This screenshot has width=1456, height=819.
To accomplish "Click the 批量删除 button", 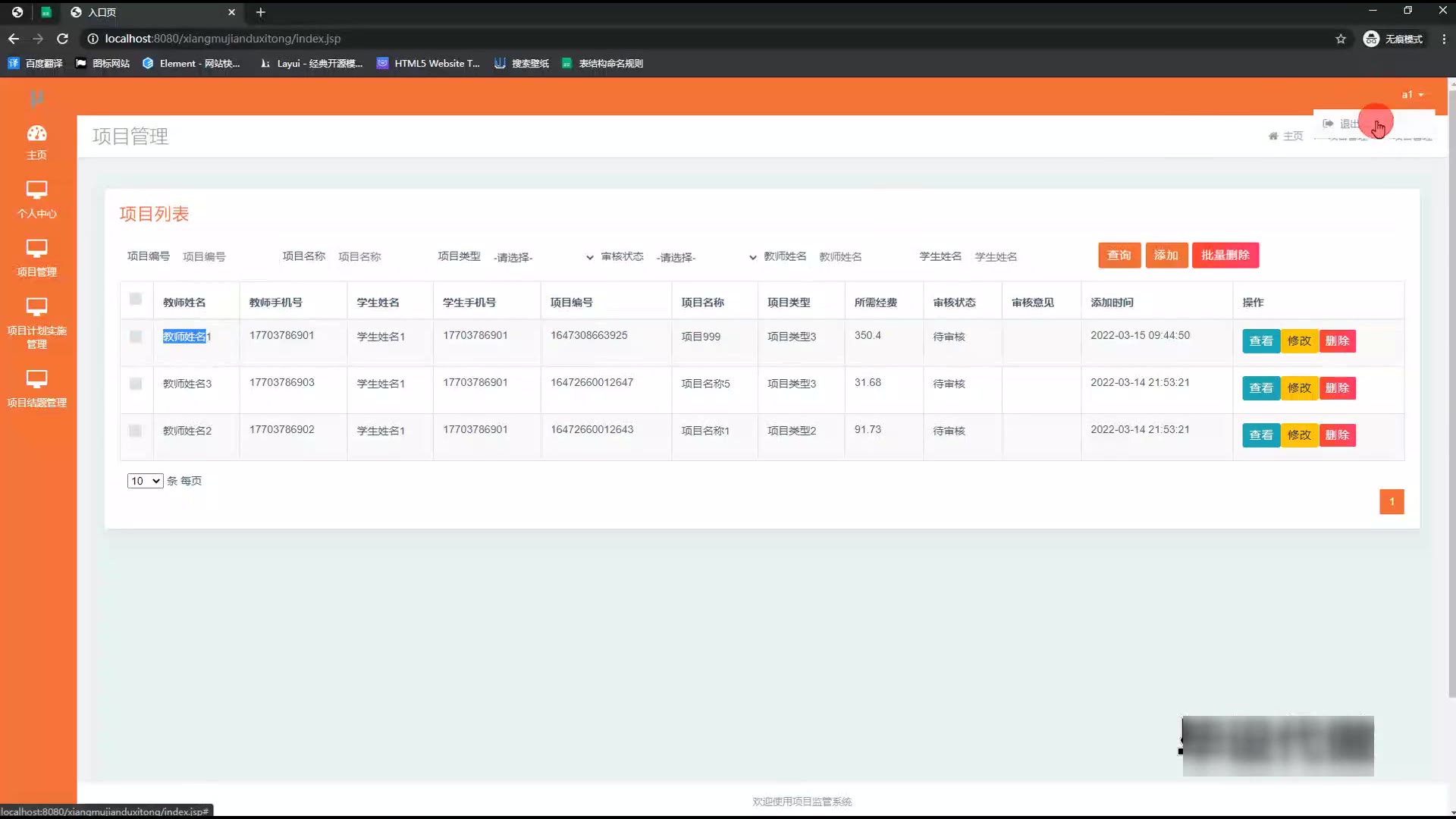I will [x=1225, y=256].
